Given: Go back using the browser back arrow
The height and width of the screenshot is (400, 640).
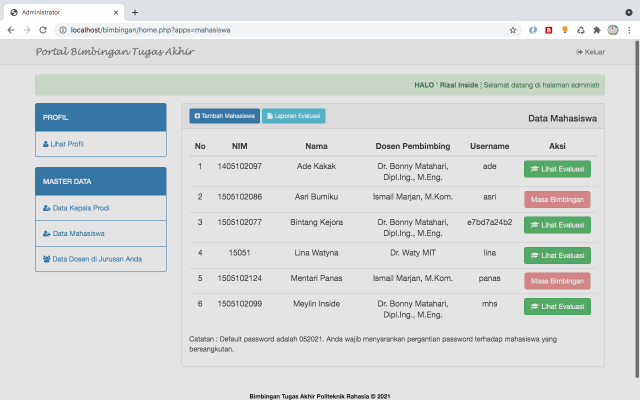Looking at the screenshot, I should (11, 30).
